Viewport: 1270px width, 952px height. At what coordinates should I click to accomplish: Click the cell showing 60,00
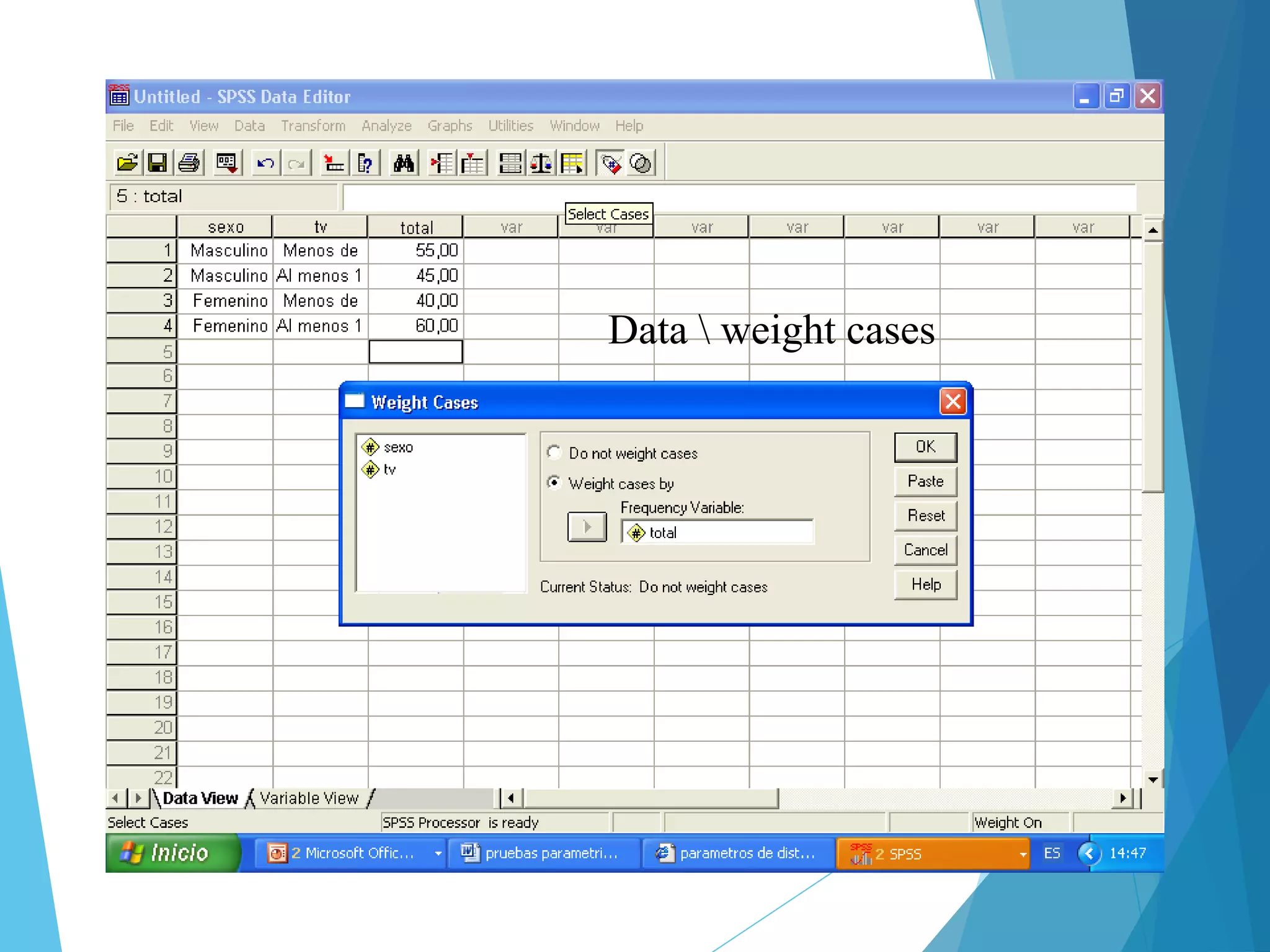[416, 325]
